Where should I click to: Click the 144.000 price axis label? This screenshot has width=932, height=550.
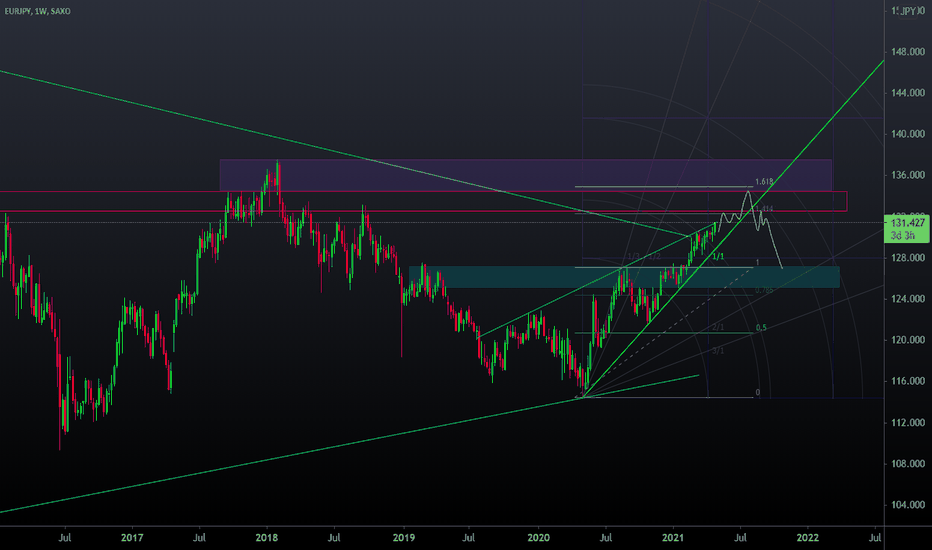908,93
